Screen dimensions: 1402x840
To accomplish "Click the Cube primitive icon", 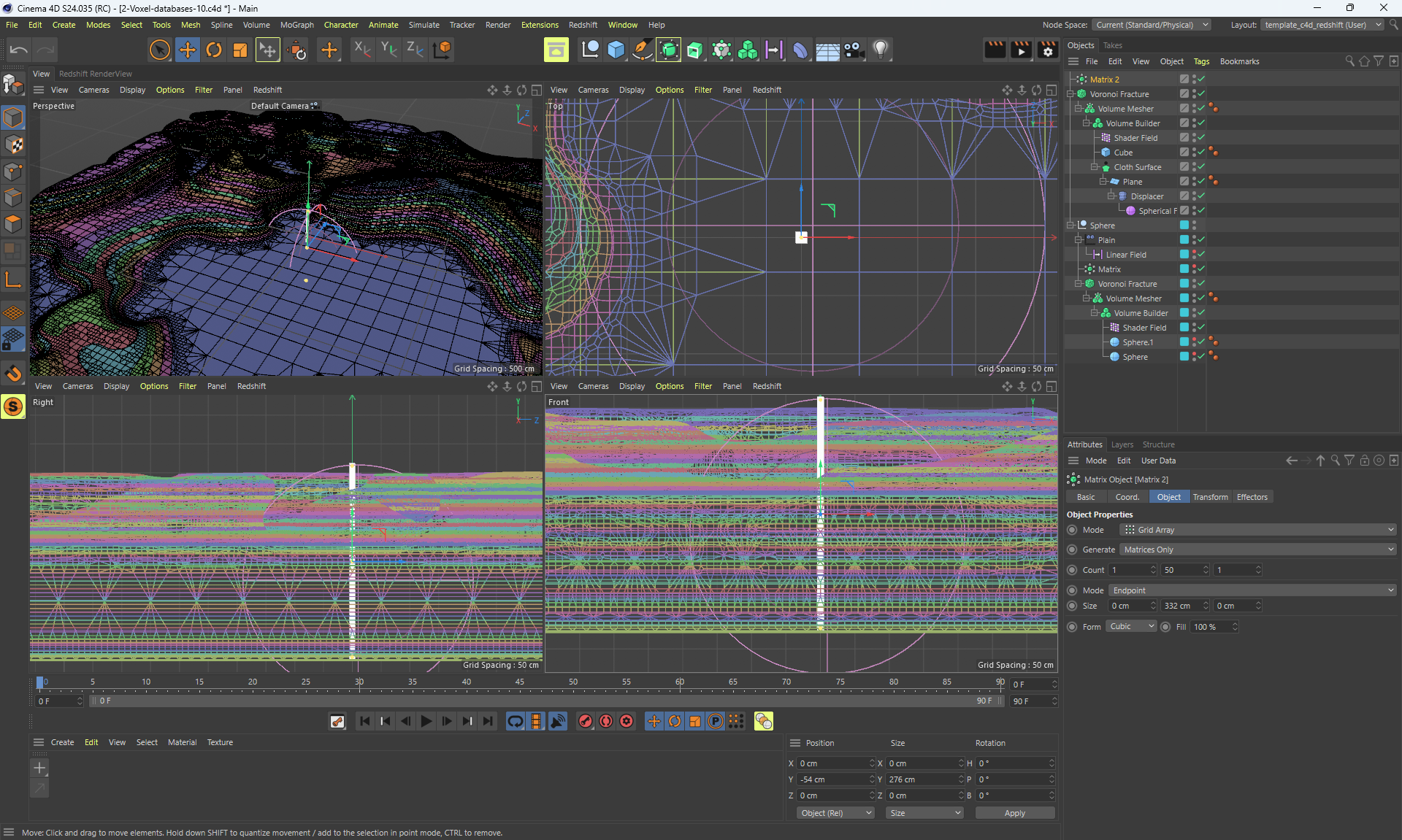I will (x=616, y=50).
